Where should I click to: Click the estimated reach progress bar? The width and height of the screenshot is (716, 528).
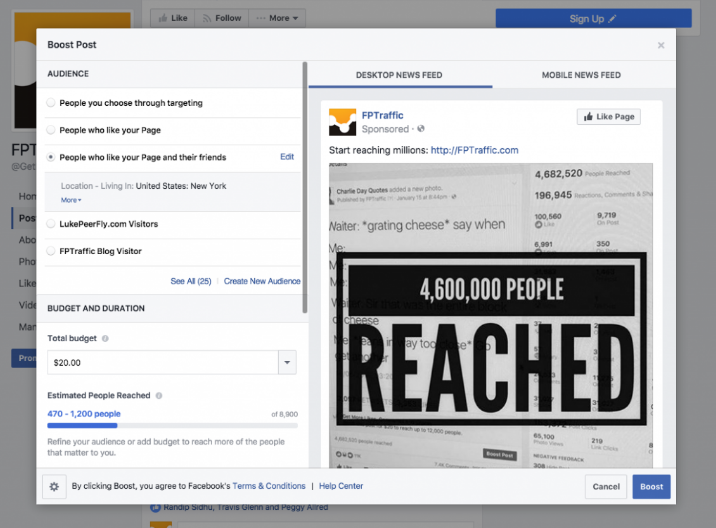point(173,426)
